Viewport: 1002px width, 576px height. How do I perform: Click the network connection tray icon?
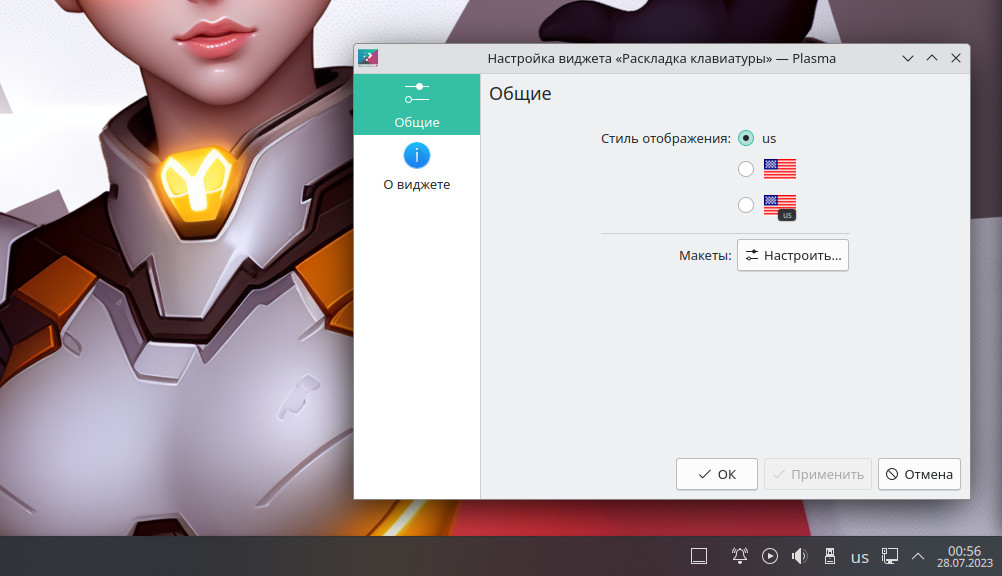tap(889, 556)
